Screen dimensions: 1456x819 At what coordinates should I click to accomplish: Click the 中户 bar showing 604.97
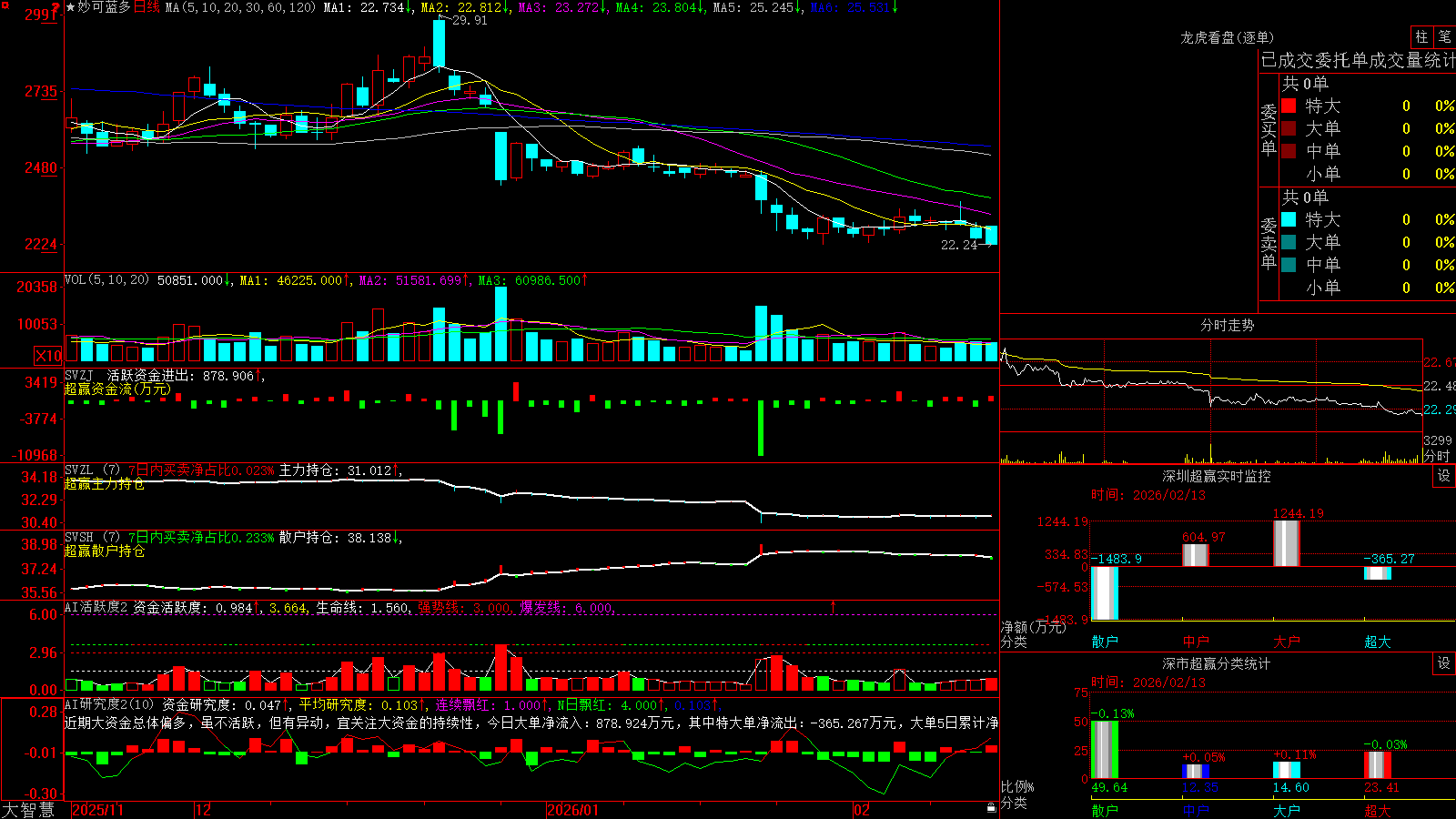[x=1196, y=555]
